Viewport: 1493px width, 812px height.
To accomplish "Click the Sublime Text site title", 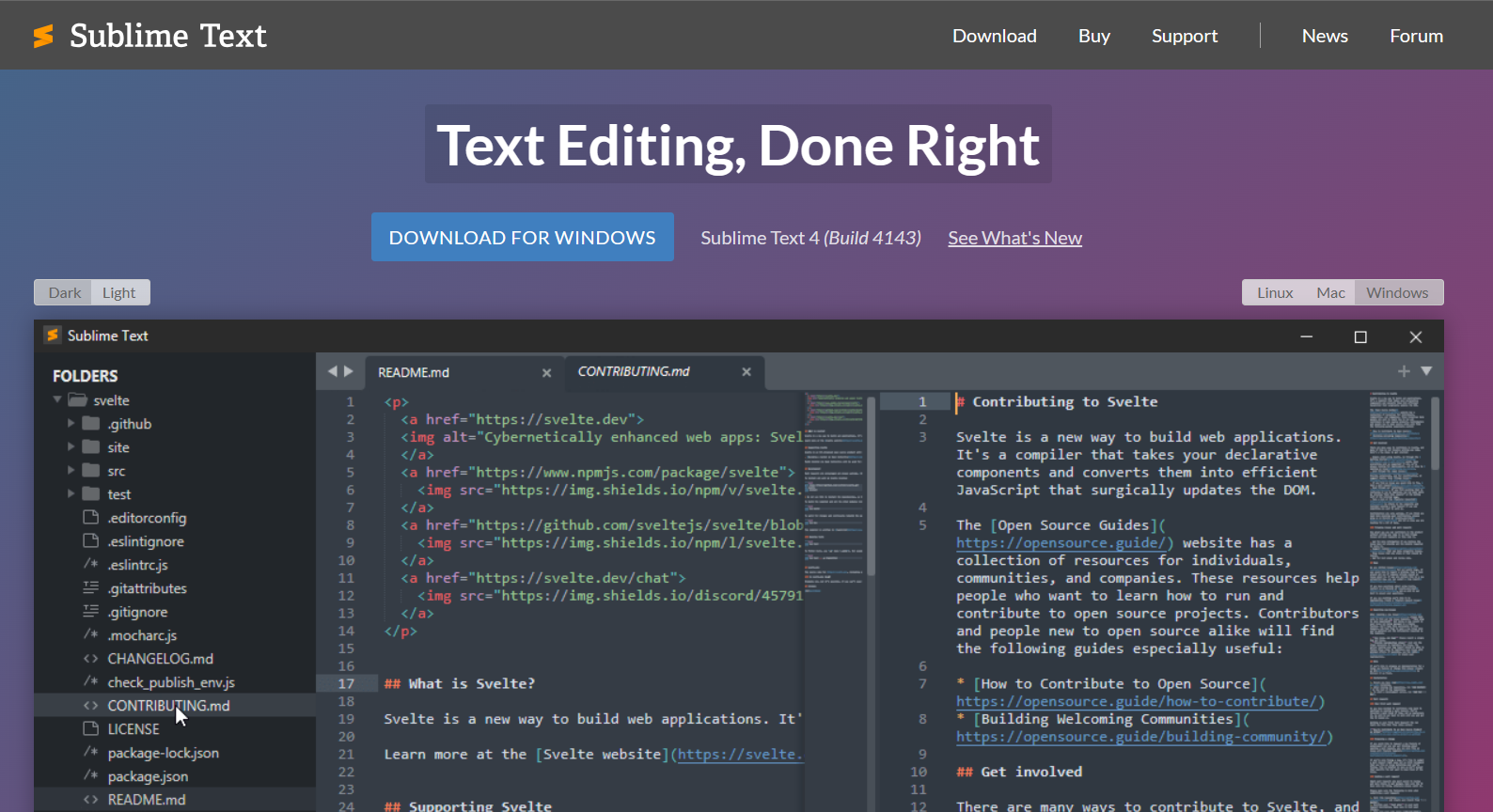I will pos(168,36).
